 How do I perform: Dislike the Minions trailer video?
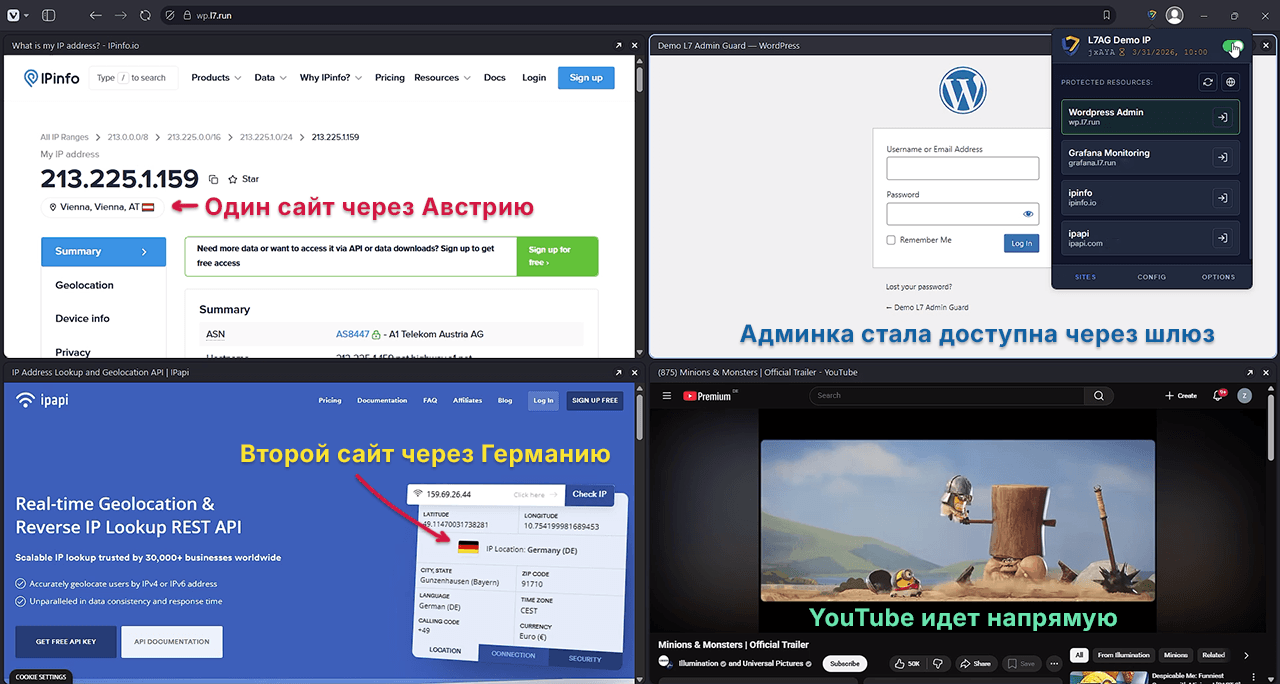point(938,663)
